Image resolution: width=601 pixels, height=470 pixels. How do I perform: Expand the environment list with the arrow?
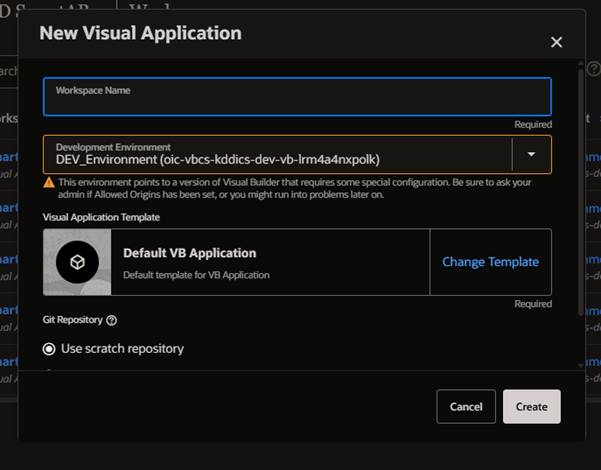[x=531, y=154]
